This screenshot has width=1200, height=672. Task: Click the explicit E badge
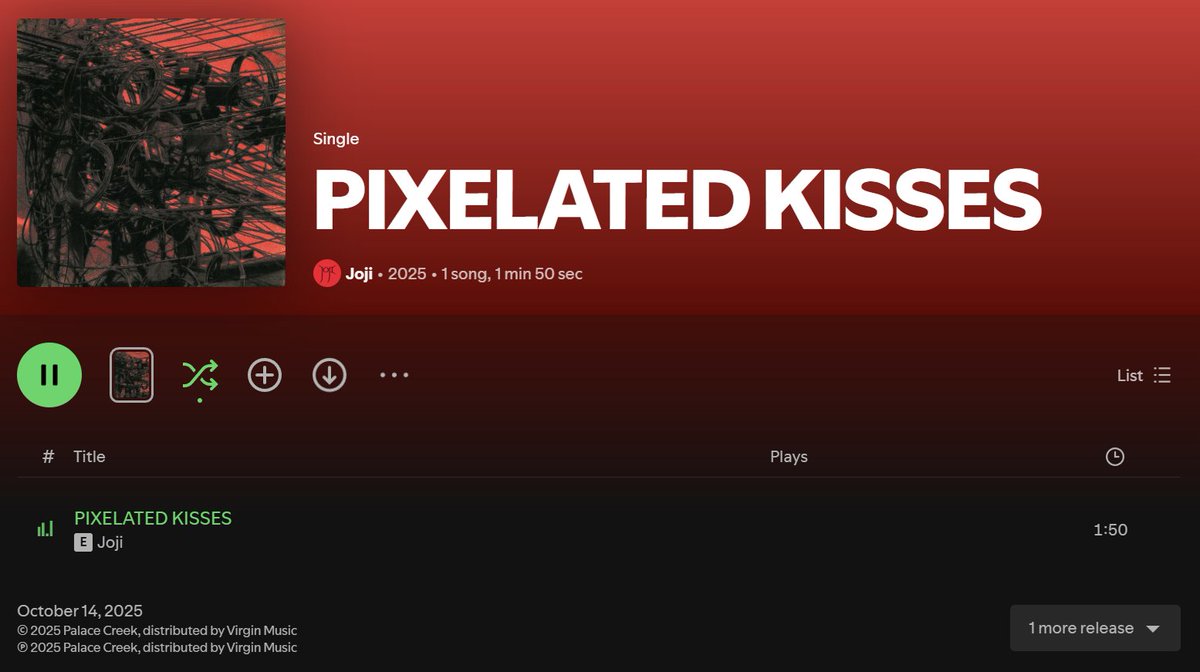pyautogui.click(x=83, y=542)
